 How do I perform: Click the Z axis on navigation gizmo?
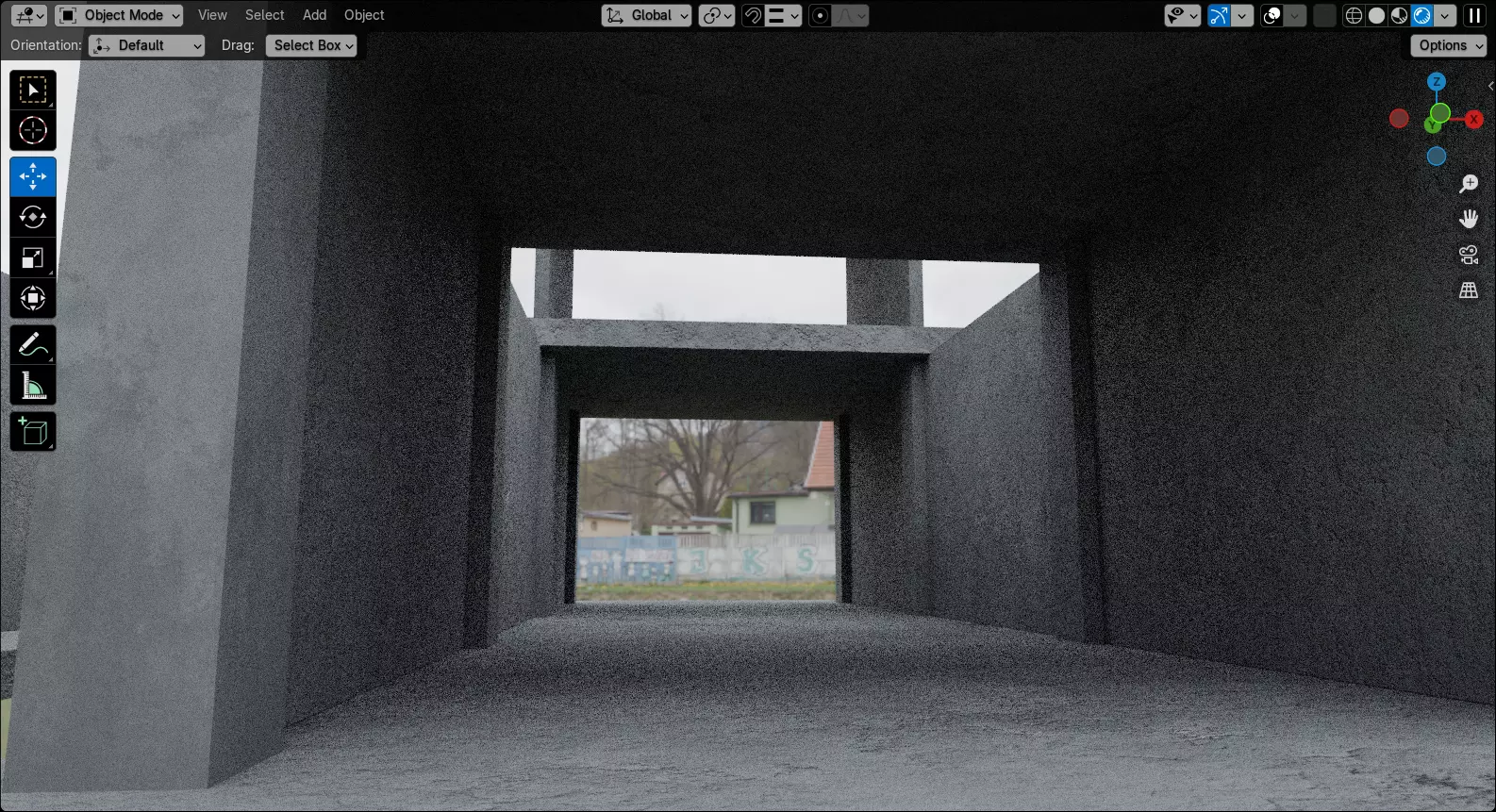tap(1437, 82)
